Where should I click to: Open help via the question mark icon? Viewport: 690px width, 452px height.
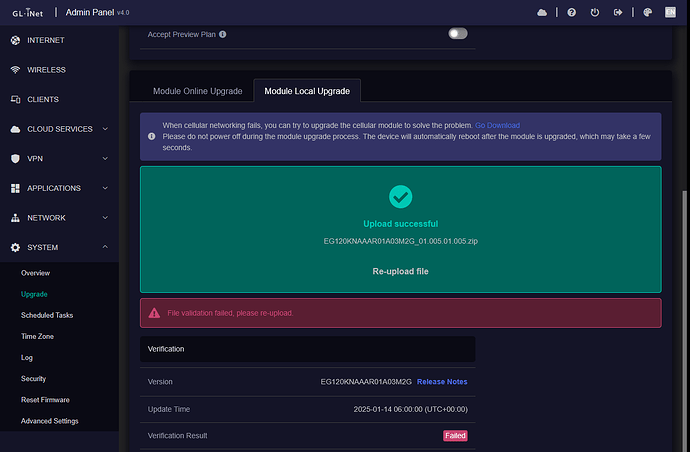[x=571, y=13]
